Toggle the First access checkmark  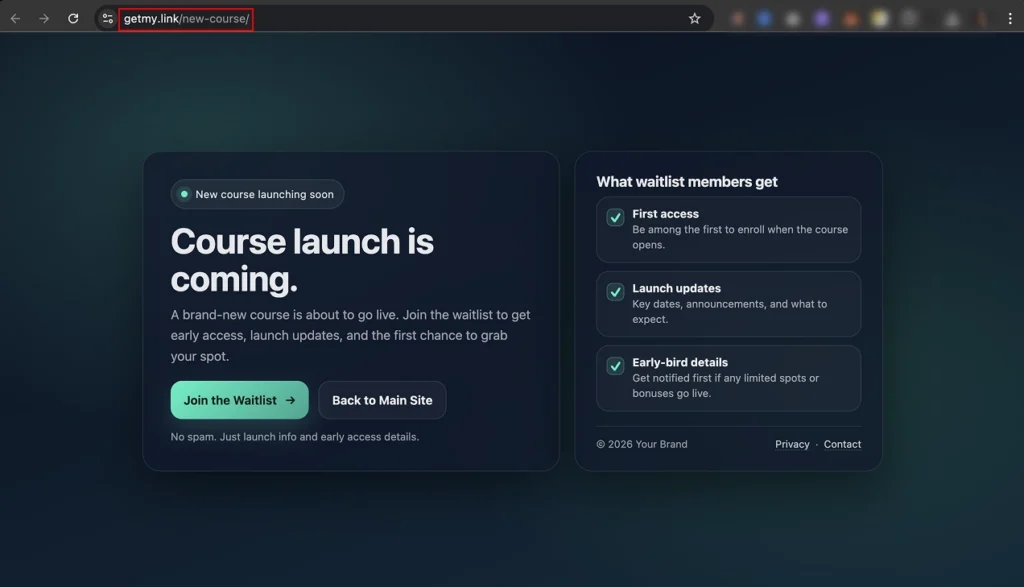click(617, 218)
